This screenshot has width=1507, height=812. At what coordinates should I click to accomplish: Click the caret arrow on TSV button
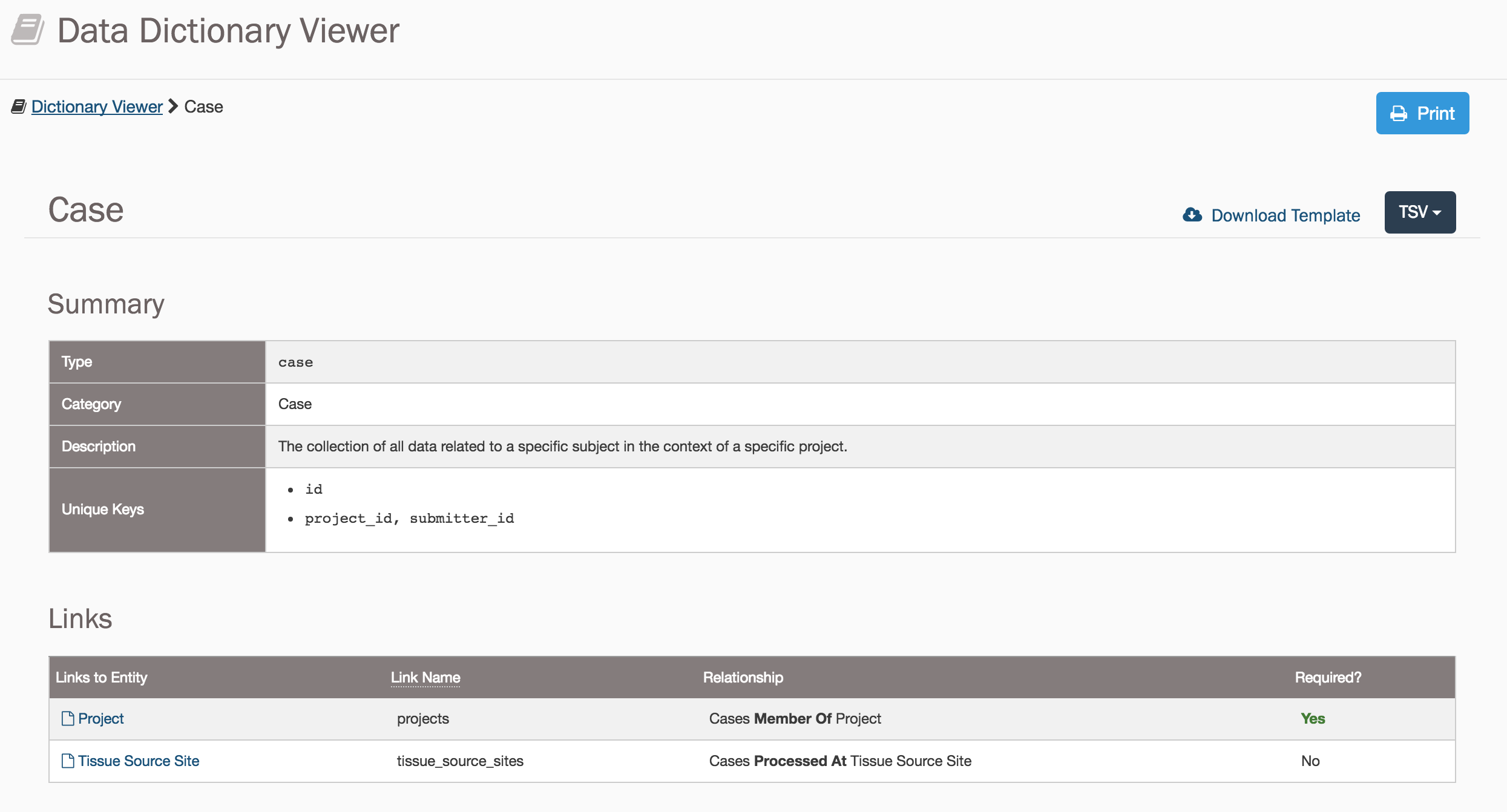tap(1437, 213)
